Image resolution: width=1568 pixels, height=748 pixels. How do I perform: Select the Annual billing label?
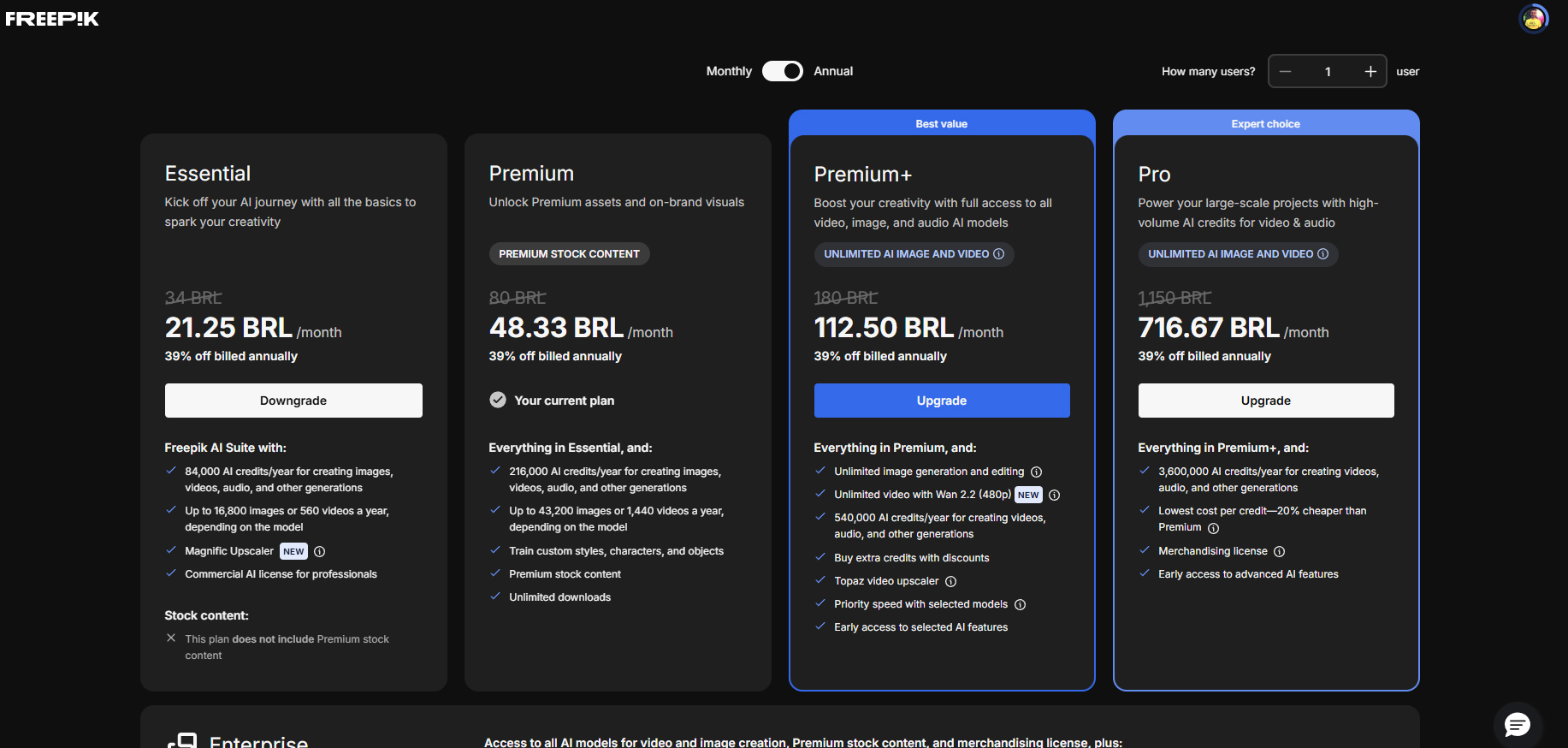[833, 71]
